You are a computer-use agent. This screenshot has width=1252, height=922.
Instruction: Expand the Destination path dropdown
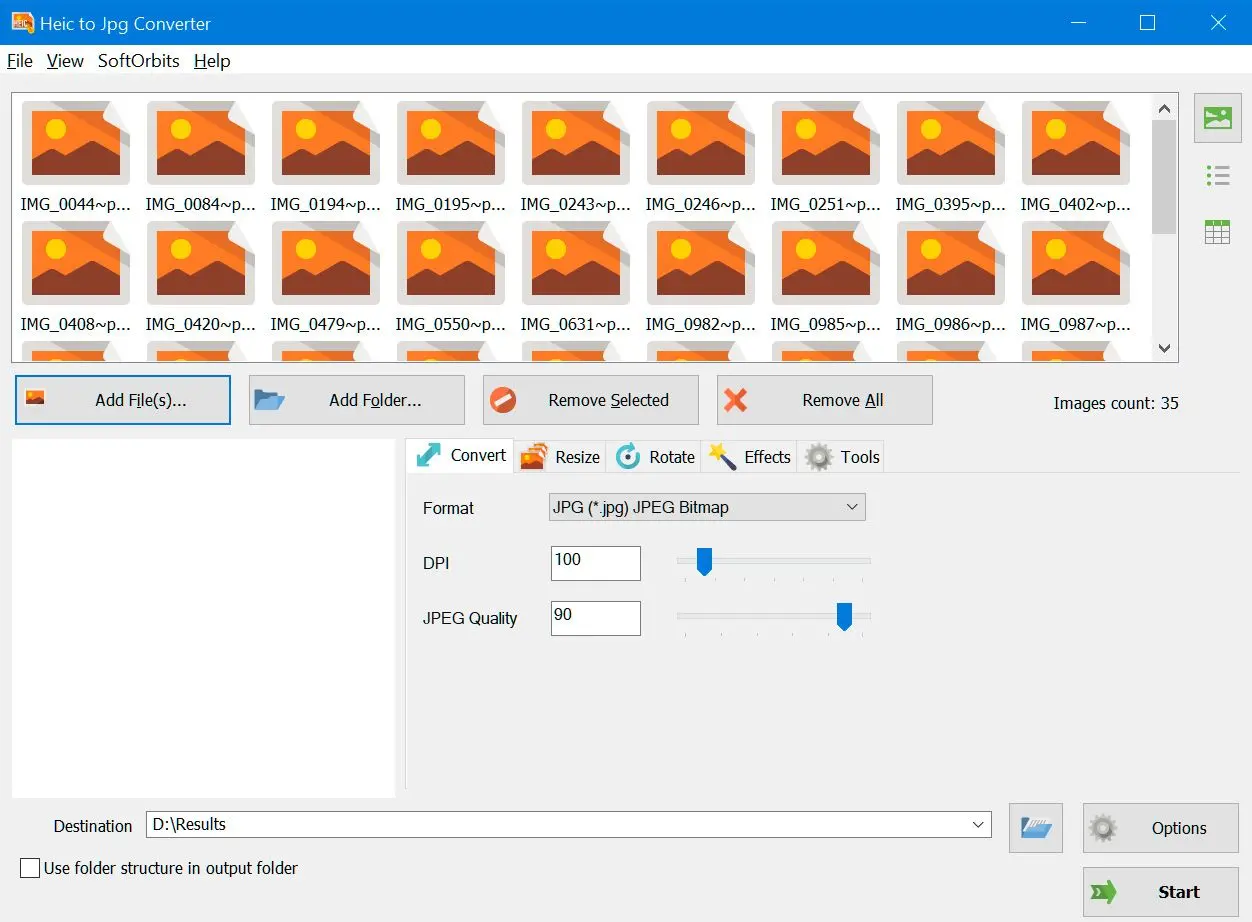click(x=978, y=825)
